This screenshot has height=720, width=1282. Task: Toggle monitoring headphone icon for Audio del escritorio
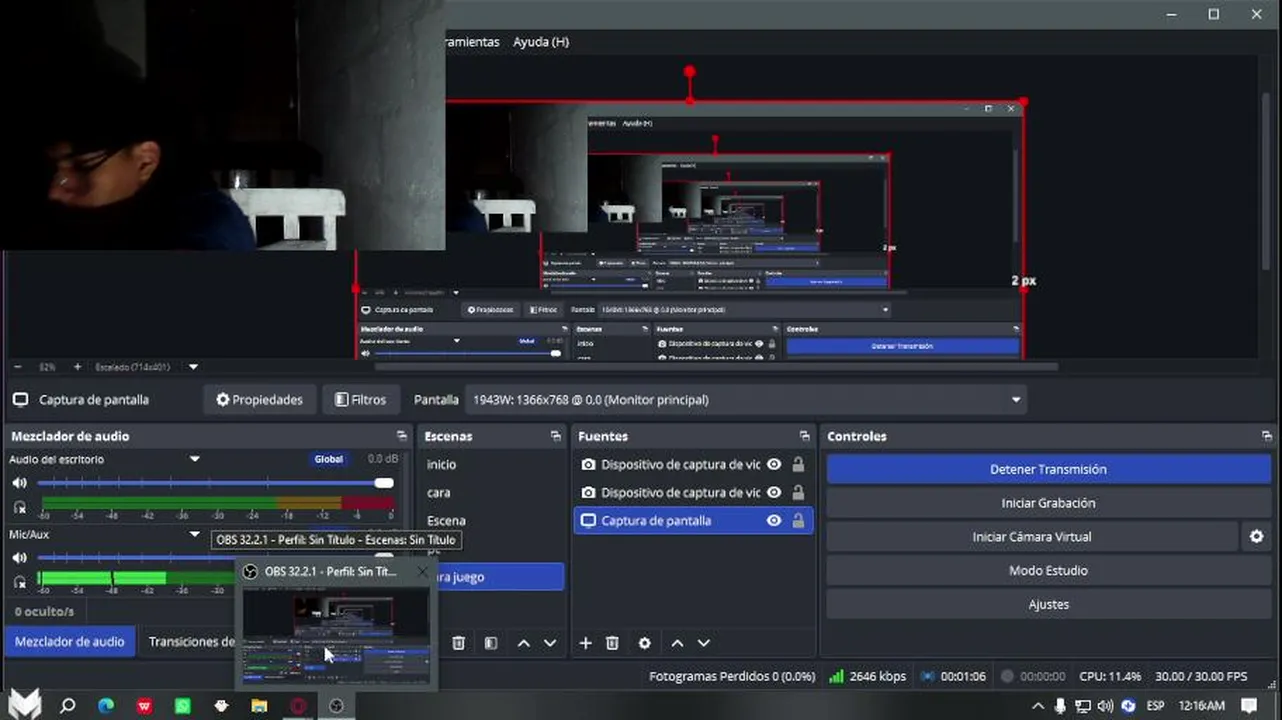tap(19, 507)
